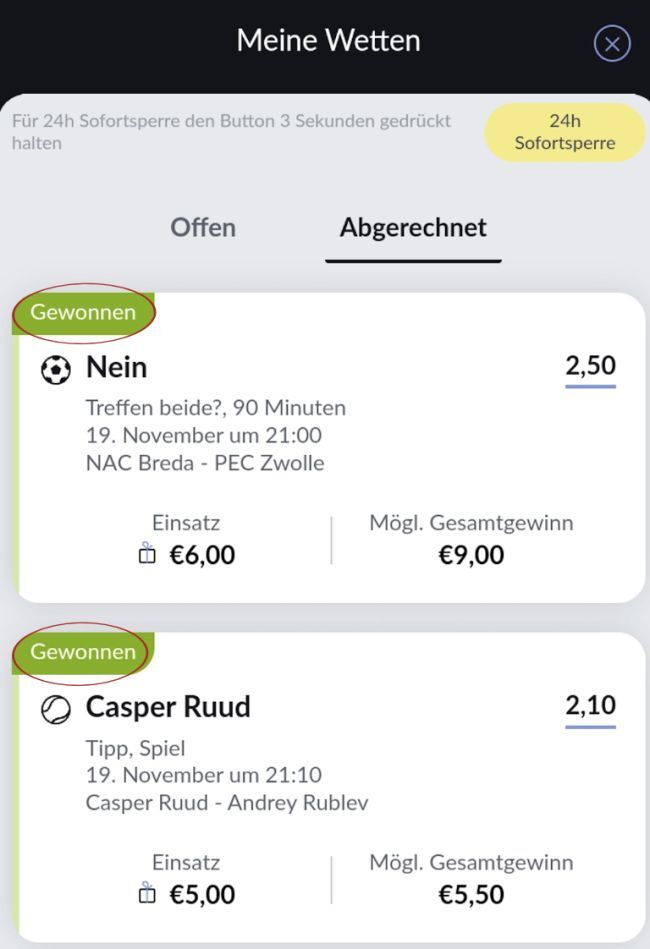The image size is (650, 949).
Task: Click the 2,10 odds value
Action: (x=590, y=705)
